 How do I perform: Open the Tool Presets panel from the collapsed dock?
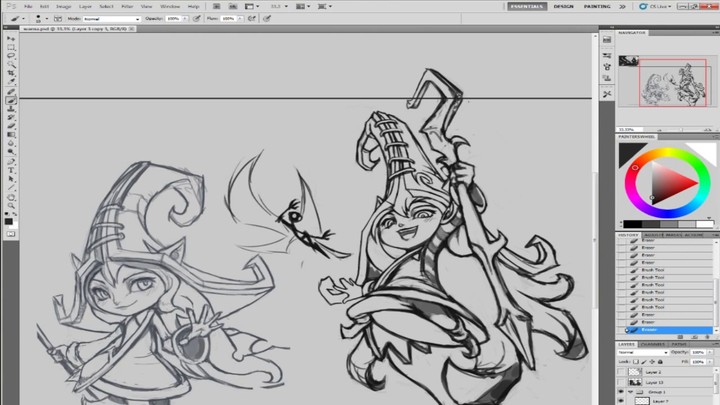click(x=607, y=94)
